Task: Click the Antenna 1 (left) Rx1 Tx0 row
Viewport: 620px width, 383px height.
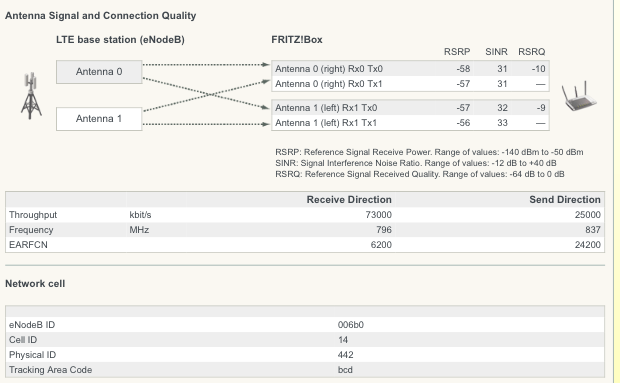Action: [x=410, y=108]
